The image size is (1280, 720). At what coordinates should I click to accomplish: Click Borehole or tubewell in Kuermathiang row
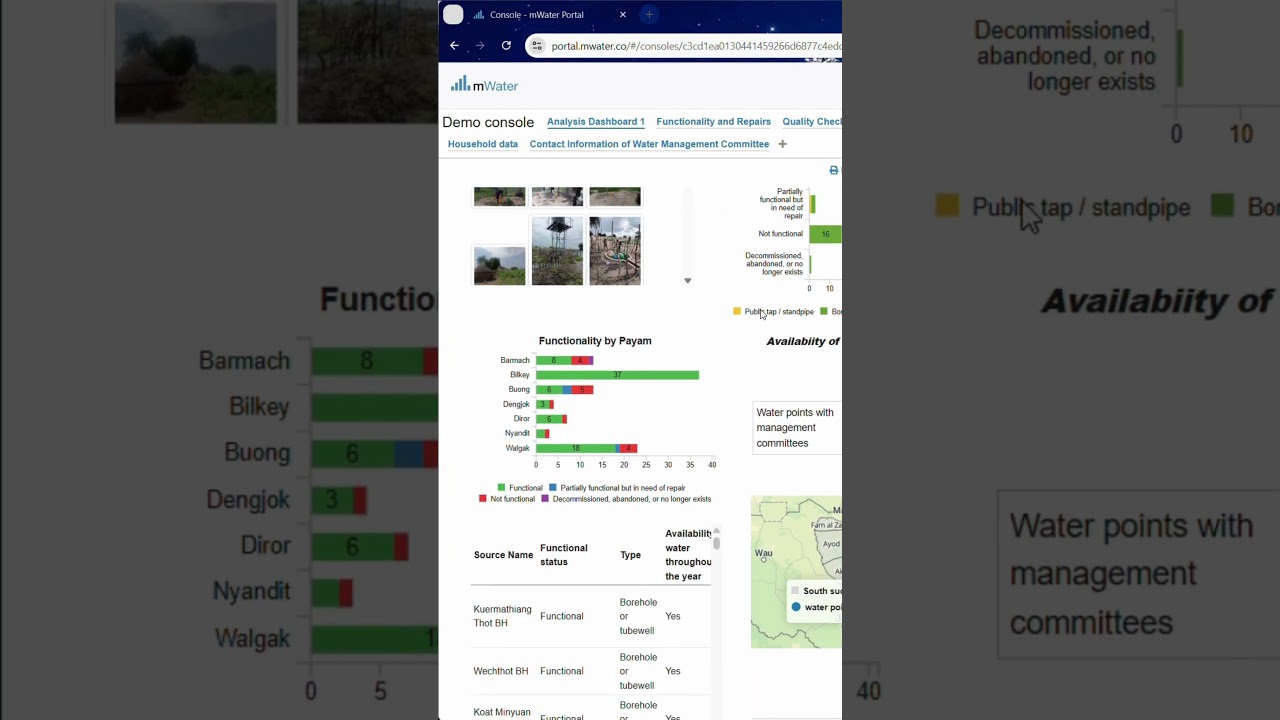[x=638, y=616]
